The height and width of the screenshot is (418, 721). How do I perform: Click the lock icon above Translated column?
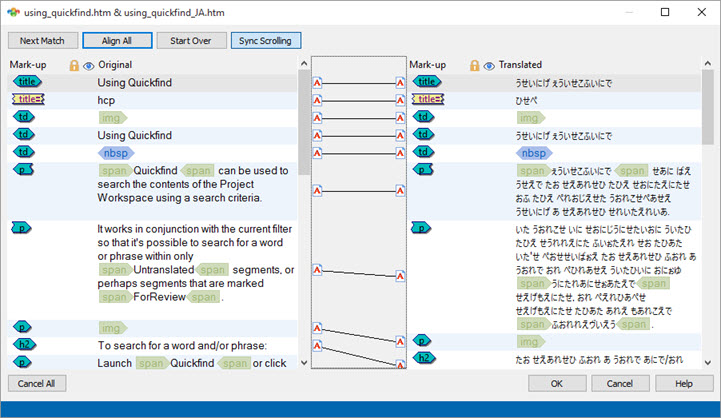pyautogui.click(x=475, y=65)
